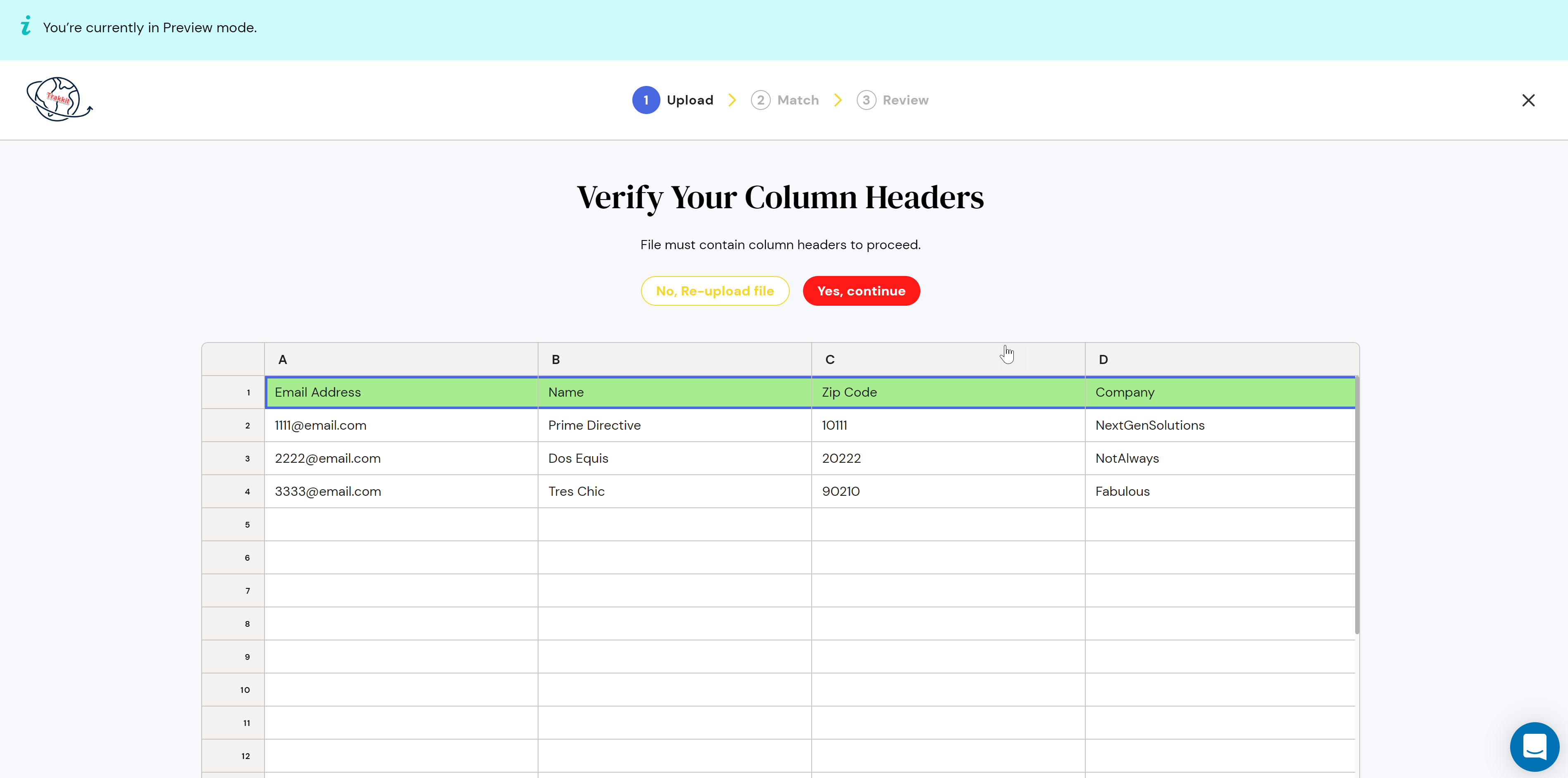
Task: Select column A header
Action: pos(401,359)
